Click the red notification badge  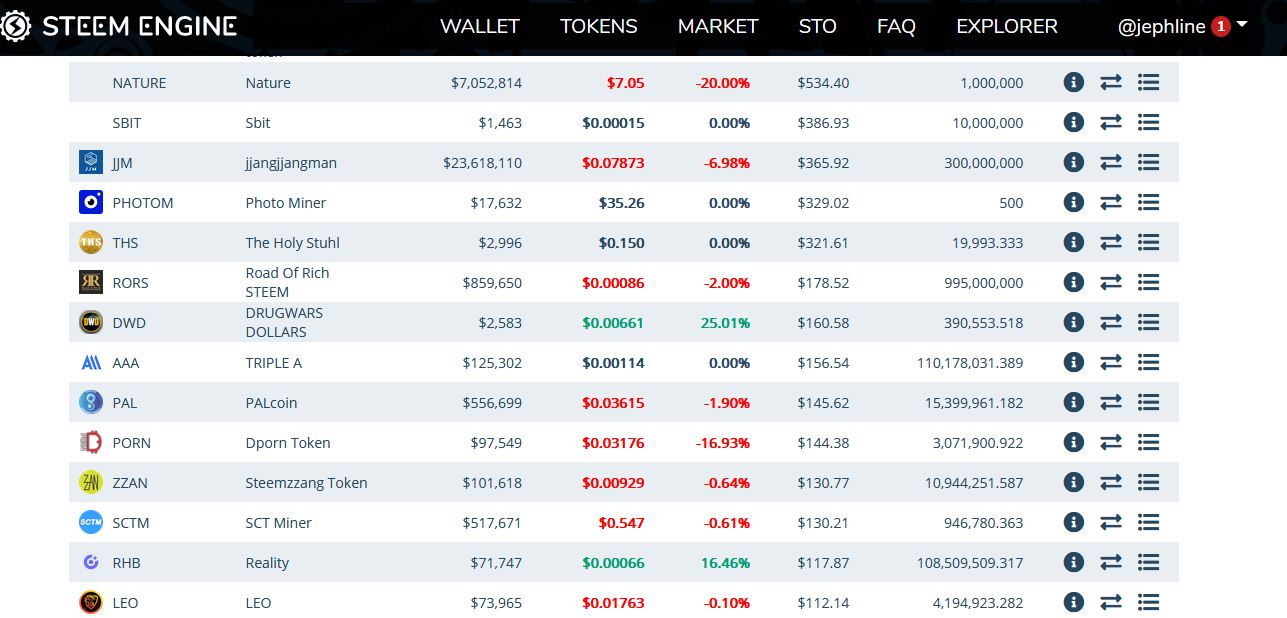pyautogui.click(x=1220, y=27)
